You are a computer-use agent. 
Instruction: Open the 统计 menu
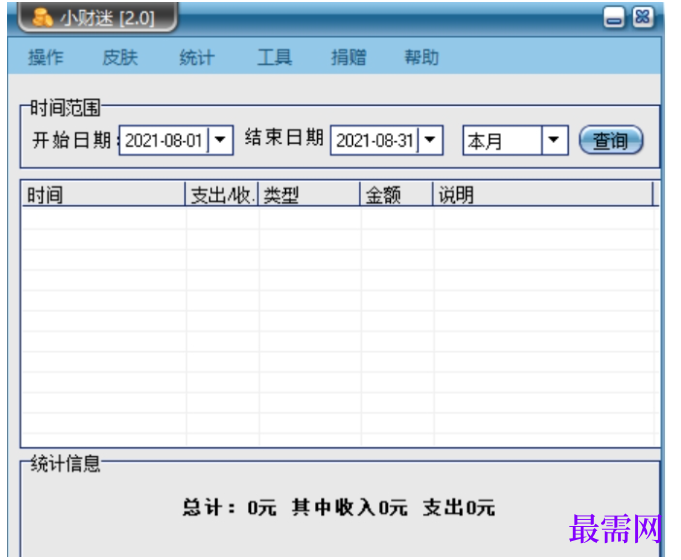(197, 57)
